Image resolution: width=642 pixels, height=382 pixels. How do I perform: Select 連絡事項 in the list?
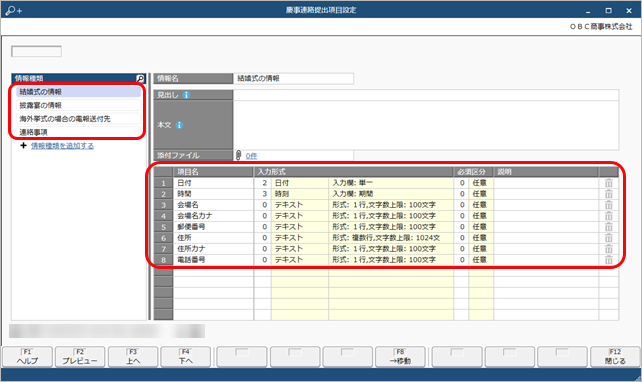tap(78, 132)
